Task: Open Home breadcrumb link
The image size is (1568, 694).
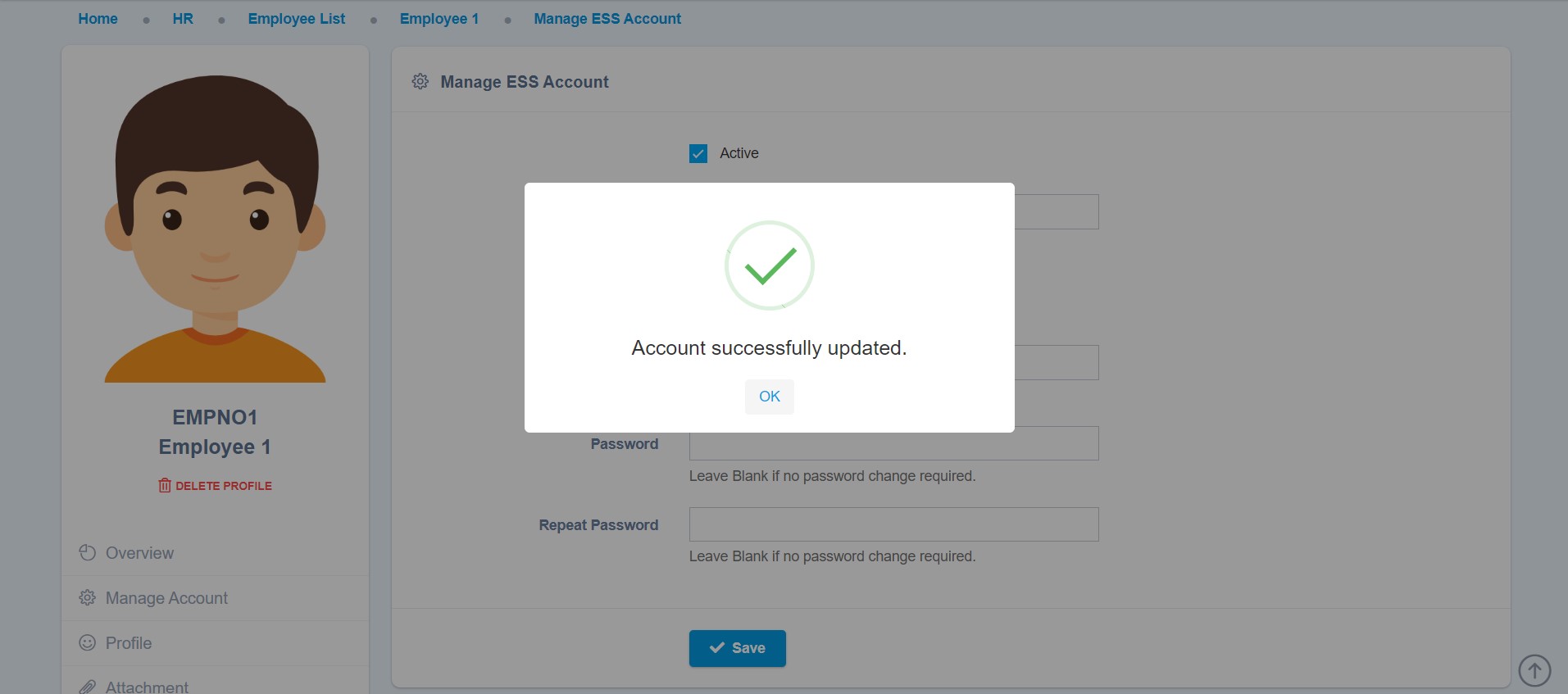Action: coord(98,19)
